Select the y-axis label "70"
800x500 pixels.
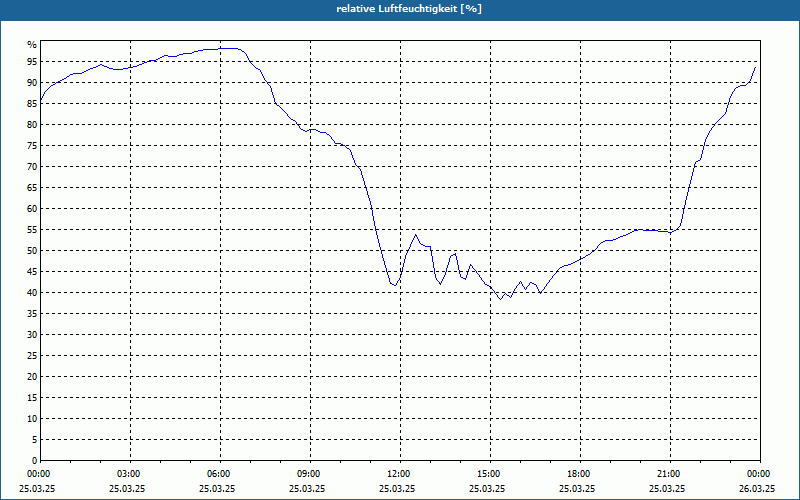(x=32, y=167)
